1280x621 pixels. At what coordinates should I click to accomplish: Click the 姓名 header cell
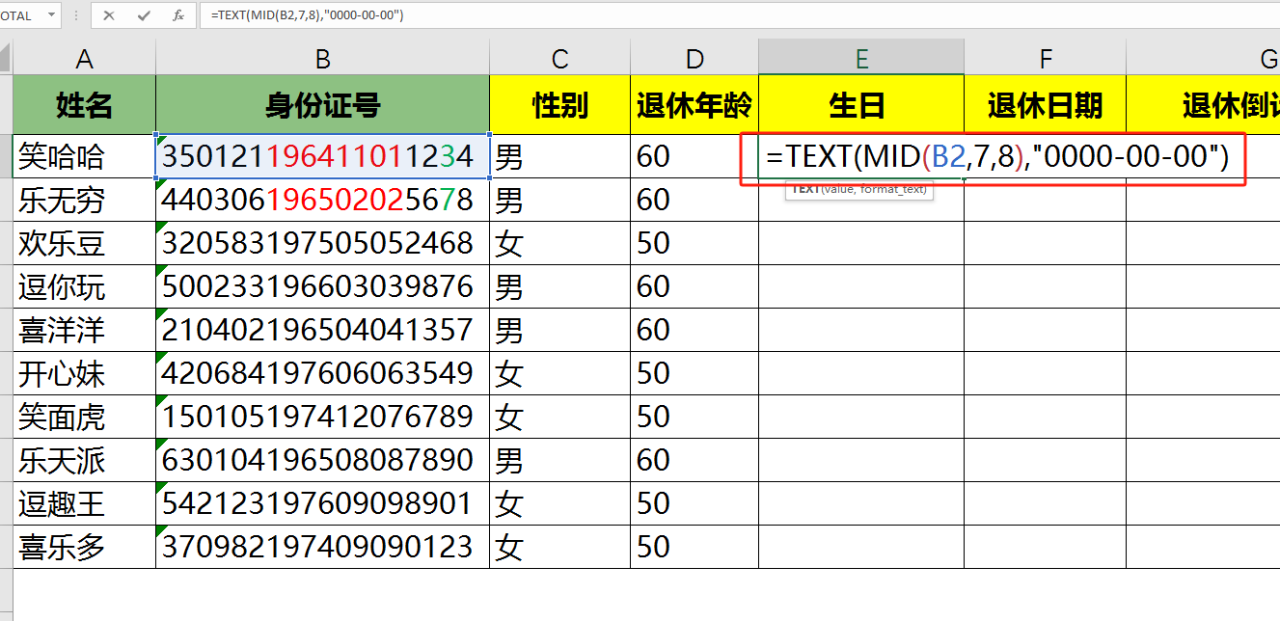point(84,105)
